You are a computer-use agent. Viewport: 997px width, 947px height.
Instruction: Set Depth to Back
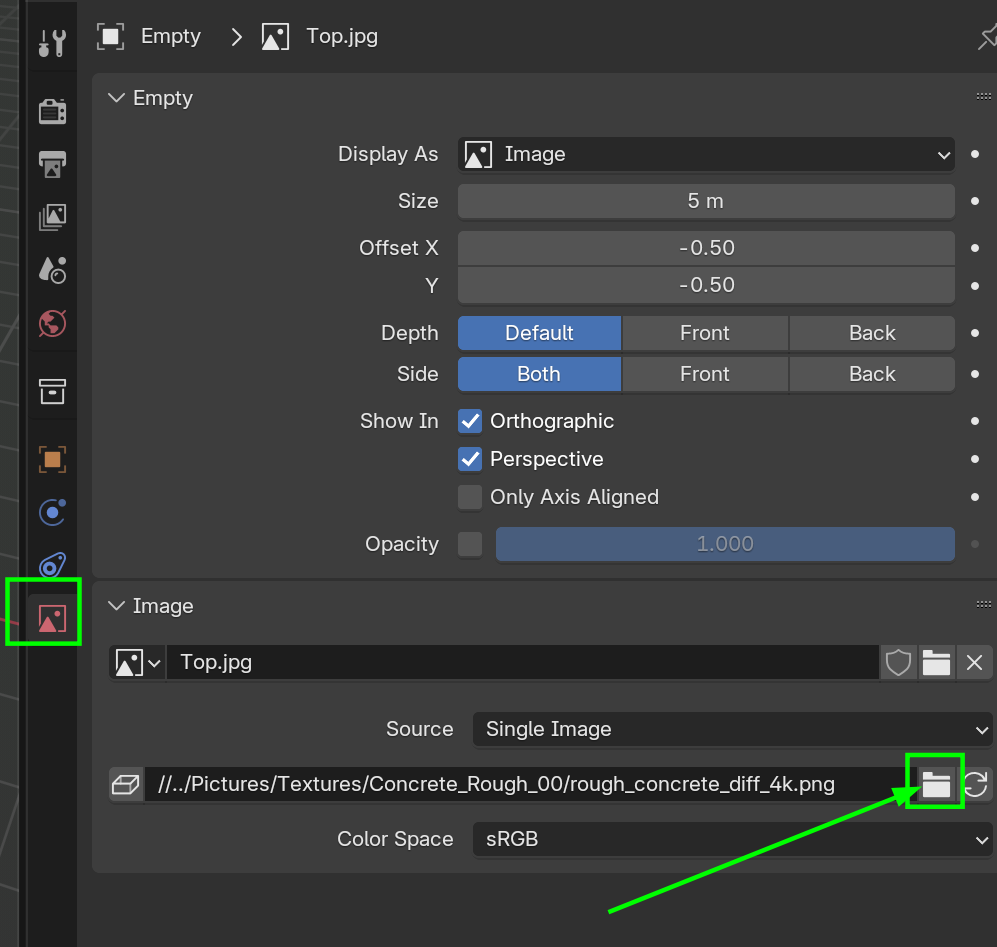click(x=872, y=333)
